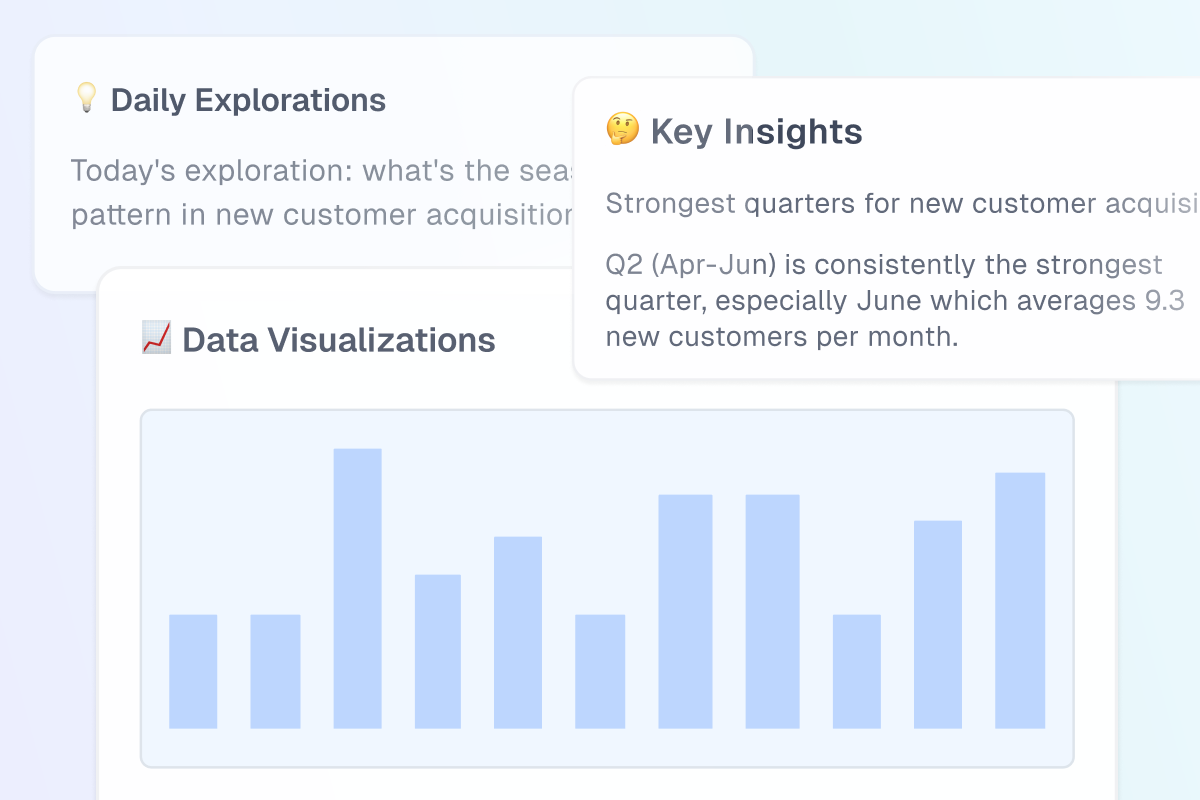Open the Key Insights card title
Image resolution: width=1200 pixels, height=800 pixels.
[x=756, y=131]
